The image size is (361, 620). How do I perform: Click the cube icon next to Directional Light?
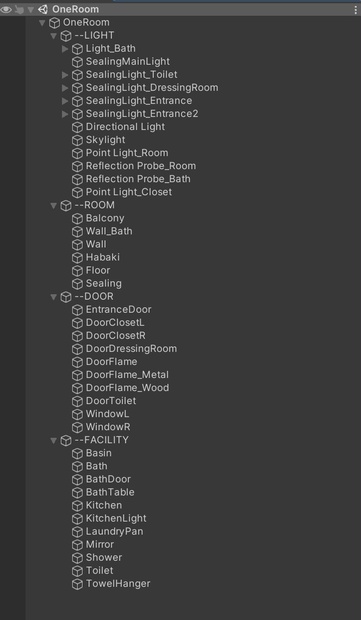(x=77, y=127)
